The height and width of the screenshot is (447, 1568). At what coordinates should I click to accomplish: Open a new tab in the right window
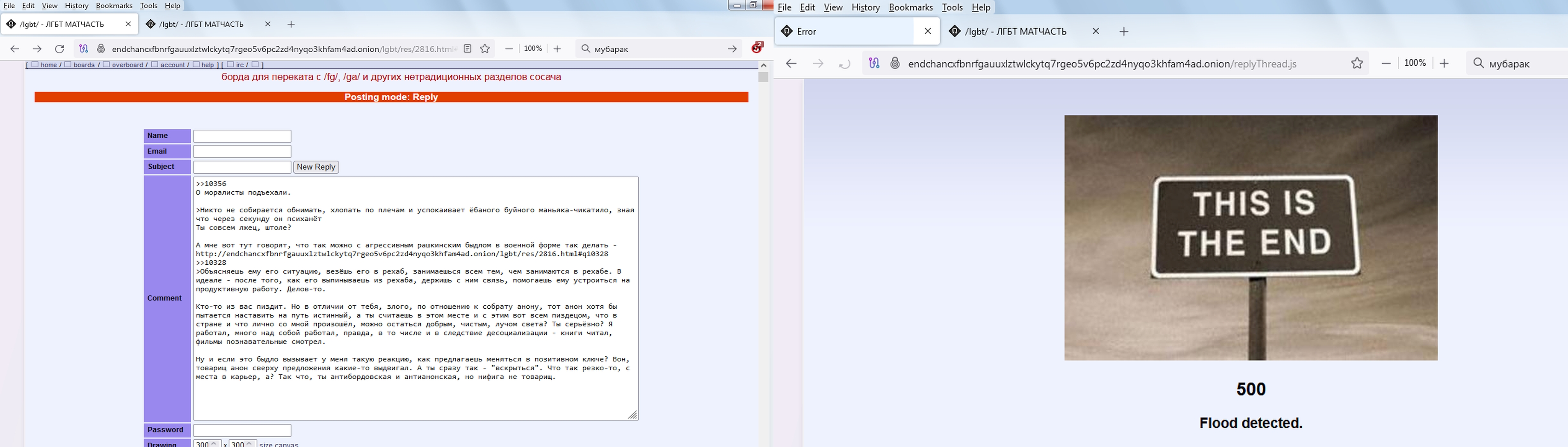[1124, 31]
